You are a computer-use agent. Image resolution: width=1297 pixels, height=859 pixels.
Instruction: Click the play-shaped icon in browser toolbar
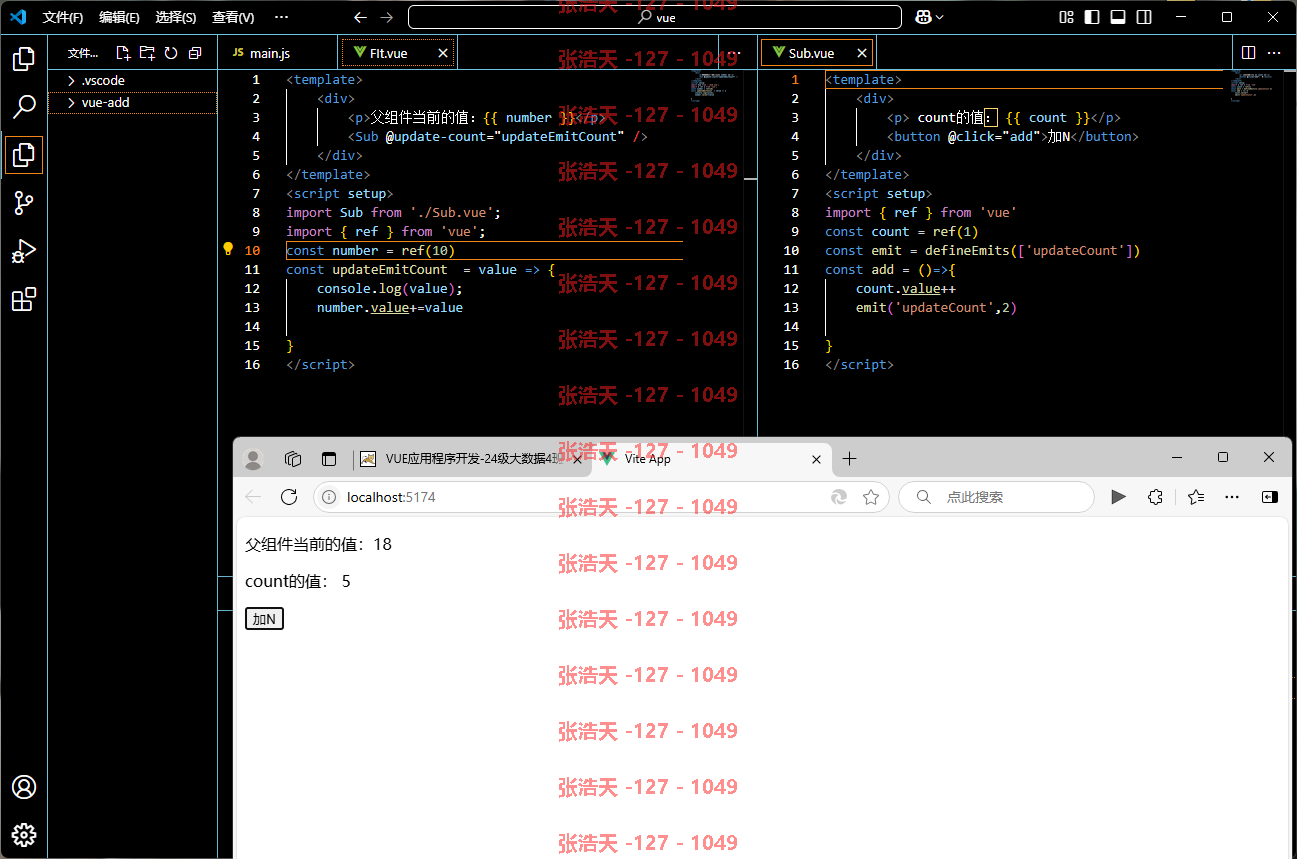click(x=1118, y=497)
